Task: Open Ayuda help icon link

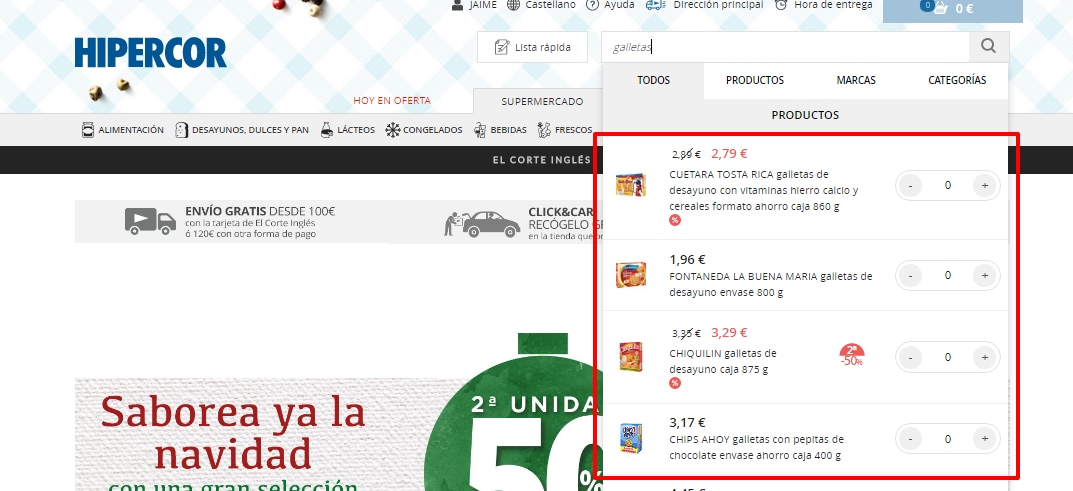Action: 592,5
